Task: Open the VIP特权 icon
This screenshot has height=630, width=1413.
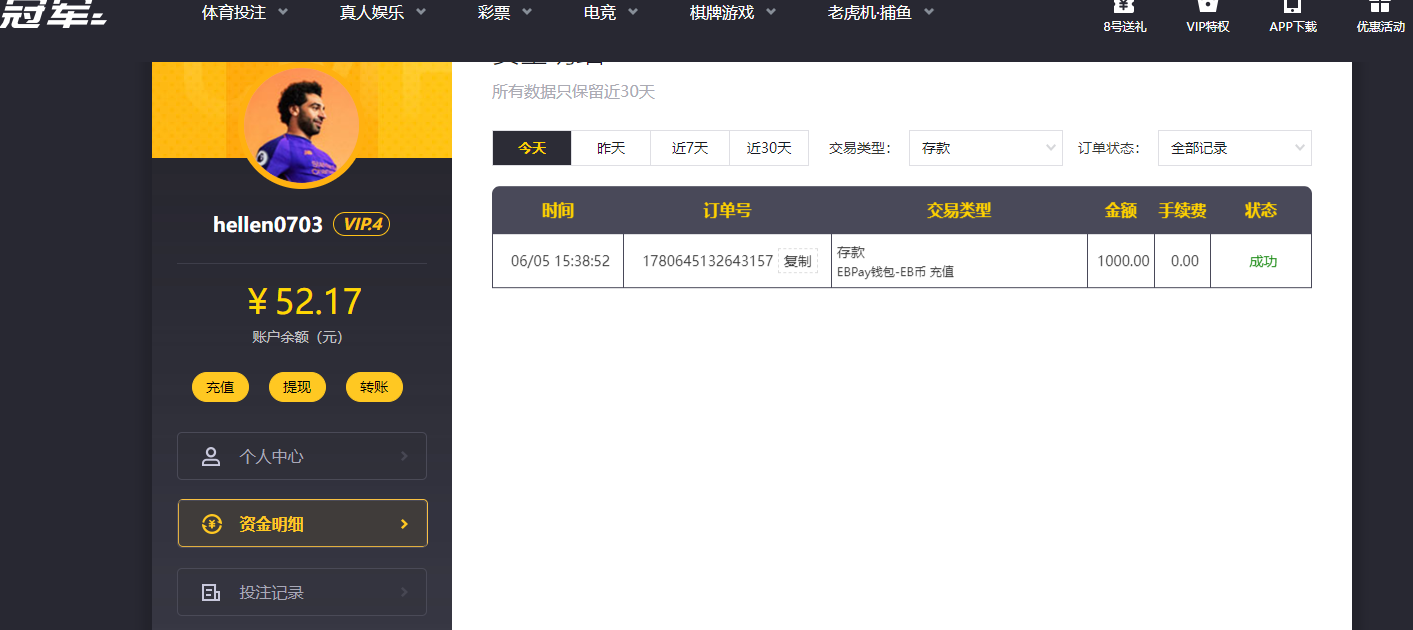Action: pyautogui.click(x=1207, y=5)
